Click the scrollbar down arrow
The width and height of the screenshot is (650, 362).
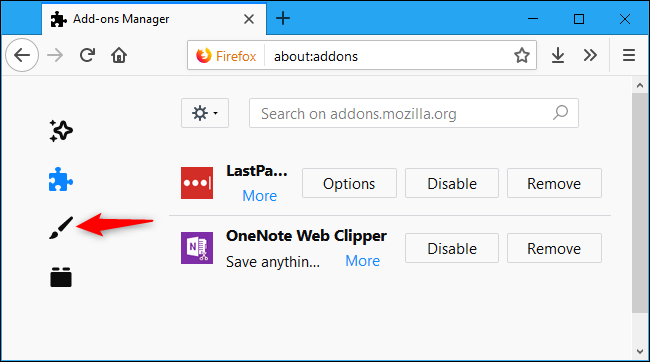click(640, 352)
